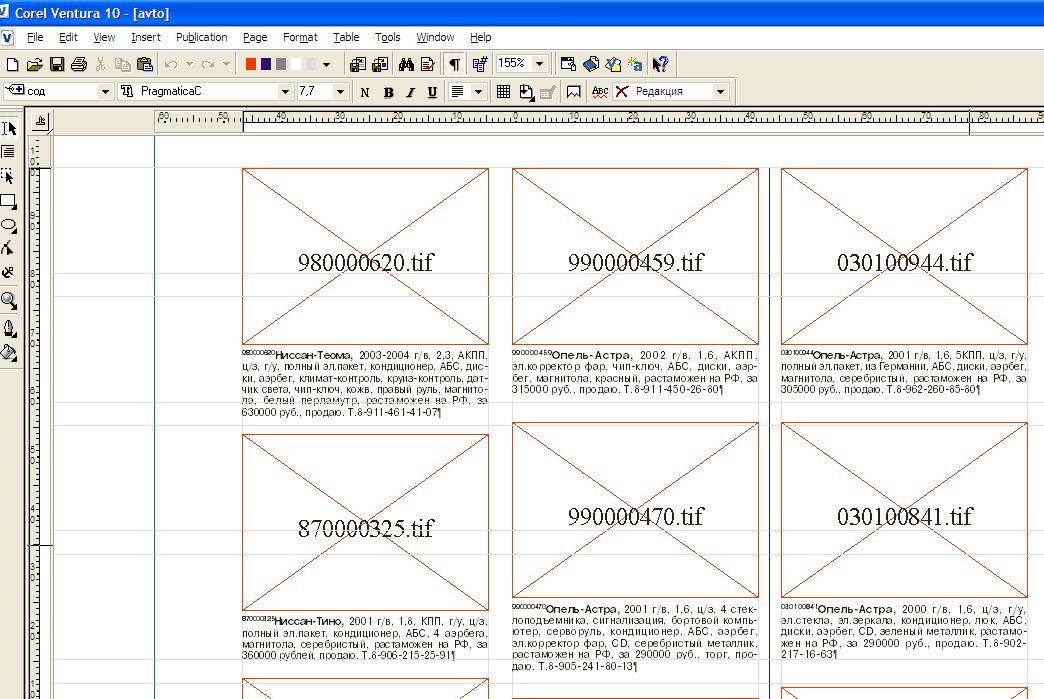
Task: Click the window with lock icon after zoom
Action: coord(568,65)
